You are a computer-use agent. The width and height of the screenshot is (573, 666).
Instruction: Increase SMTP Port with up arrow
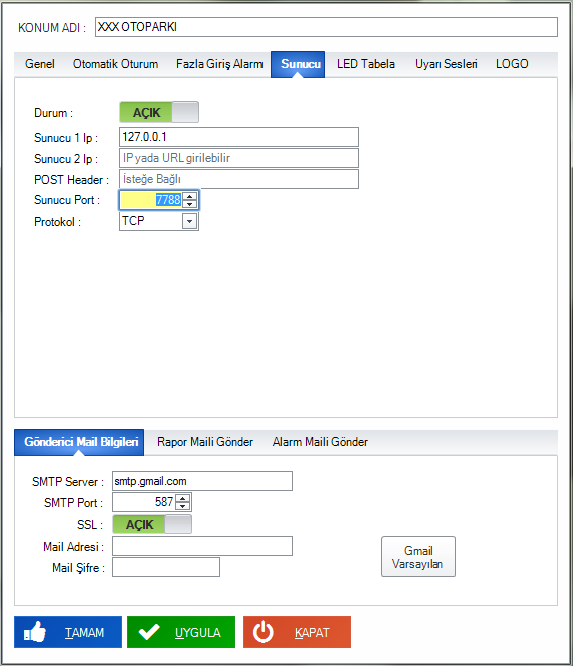click(x=183, y=499)
